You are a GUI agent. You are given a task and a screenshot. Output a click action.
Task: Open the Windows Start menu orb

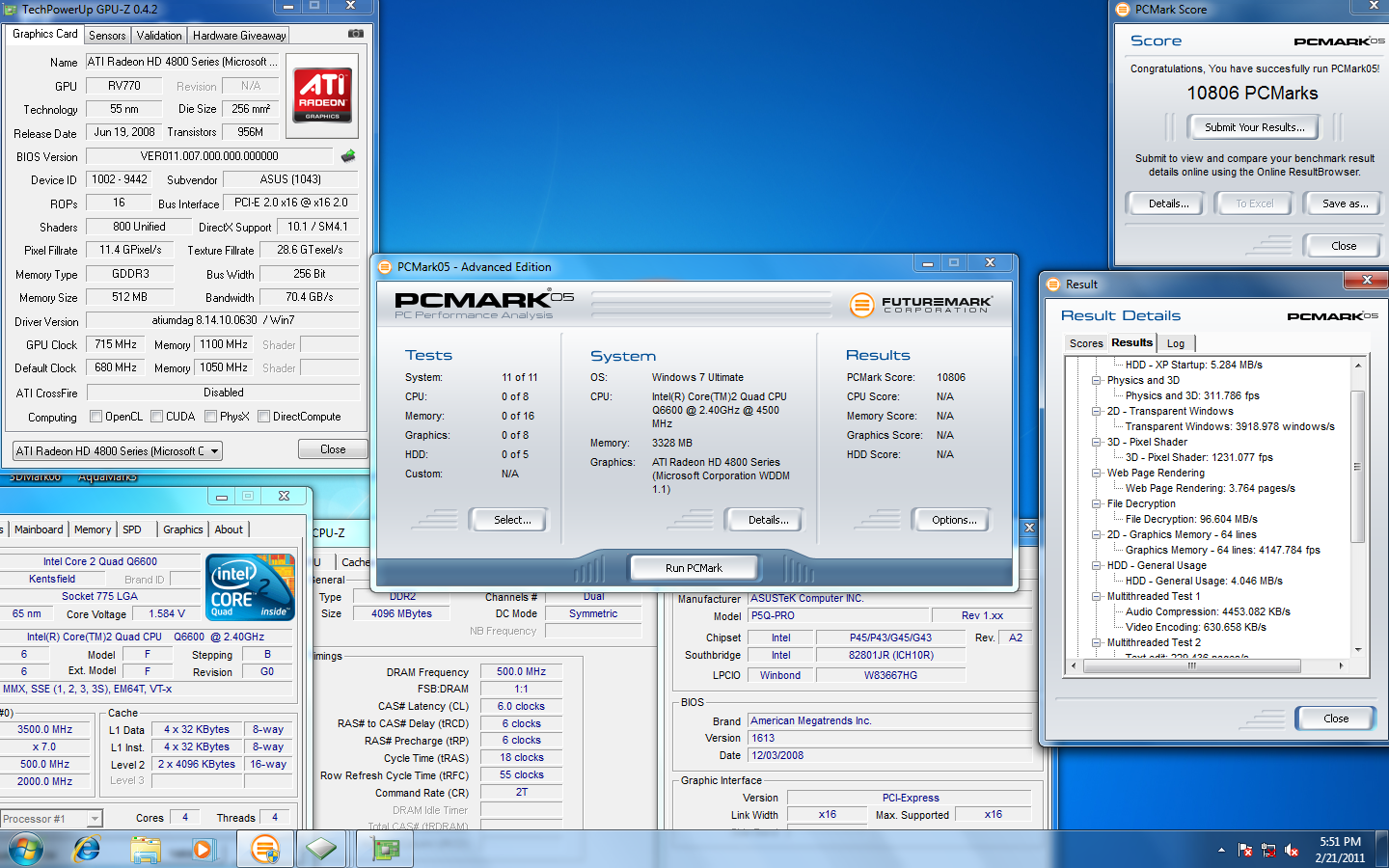click(26, 850)
